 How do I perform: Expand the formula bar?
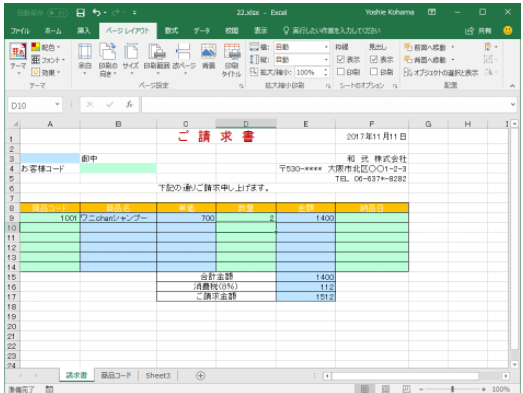click(513, 105)
